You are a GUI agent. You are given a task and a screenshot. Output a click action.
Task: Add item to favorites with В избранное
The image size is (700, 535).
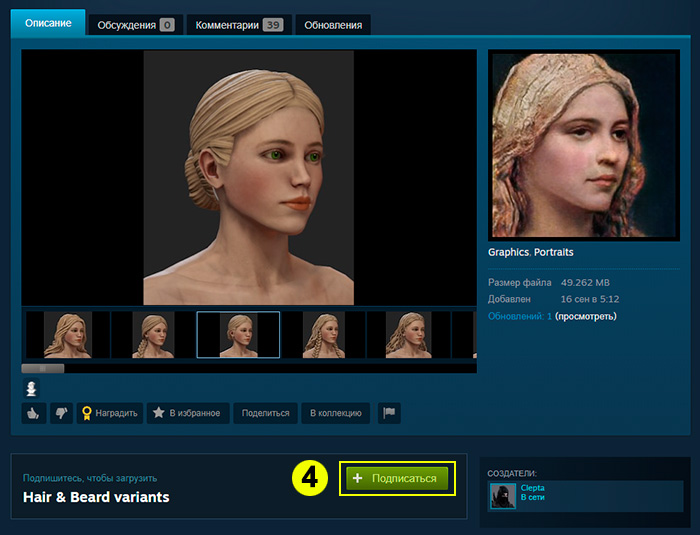coord(187,412)
